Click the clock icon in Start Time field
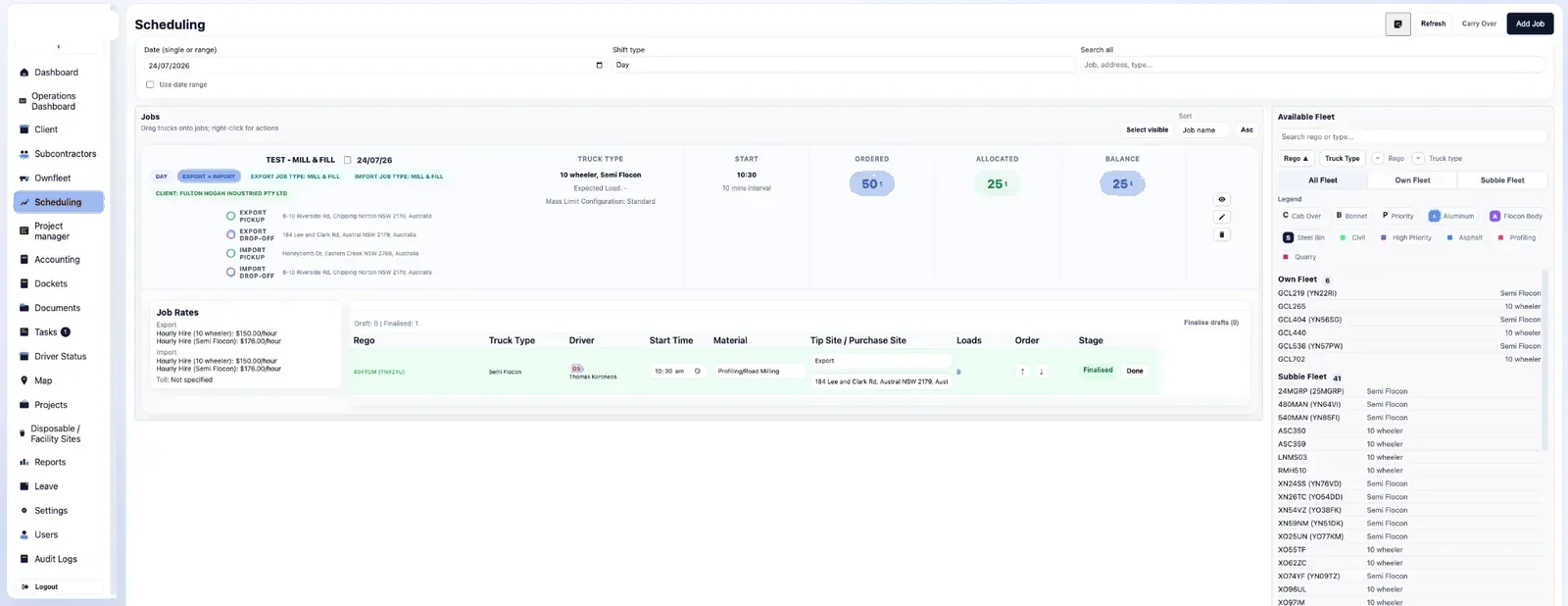The height and width of the screenshot is (606, 1568). point(698,372)
